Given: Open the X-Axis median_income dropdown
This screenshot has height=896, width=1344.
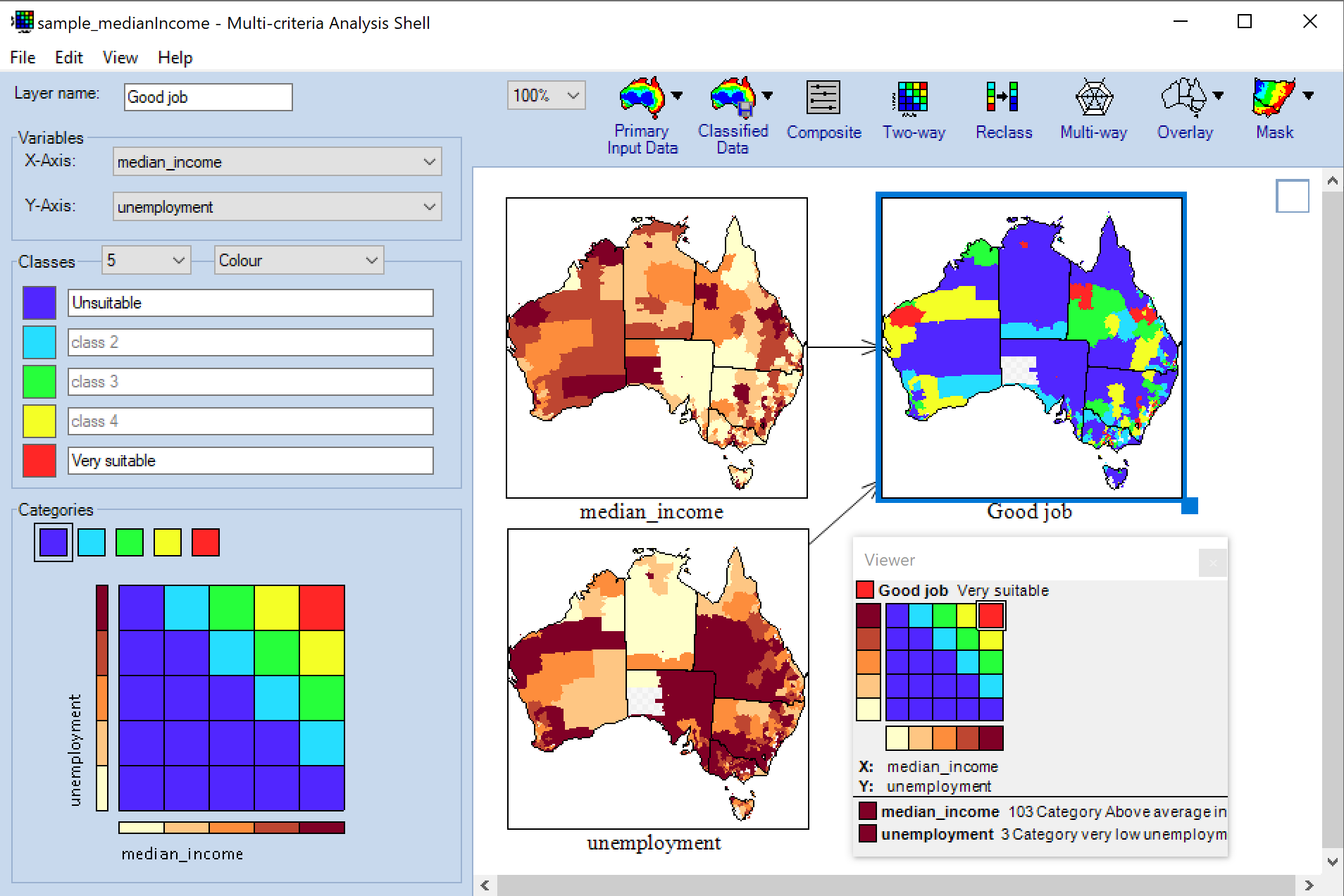Looking at the screenshot, I should point(277,162).
